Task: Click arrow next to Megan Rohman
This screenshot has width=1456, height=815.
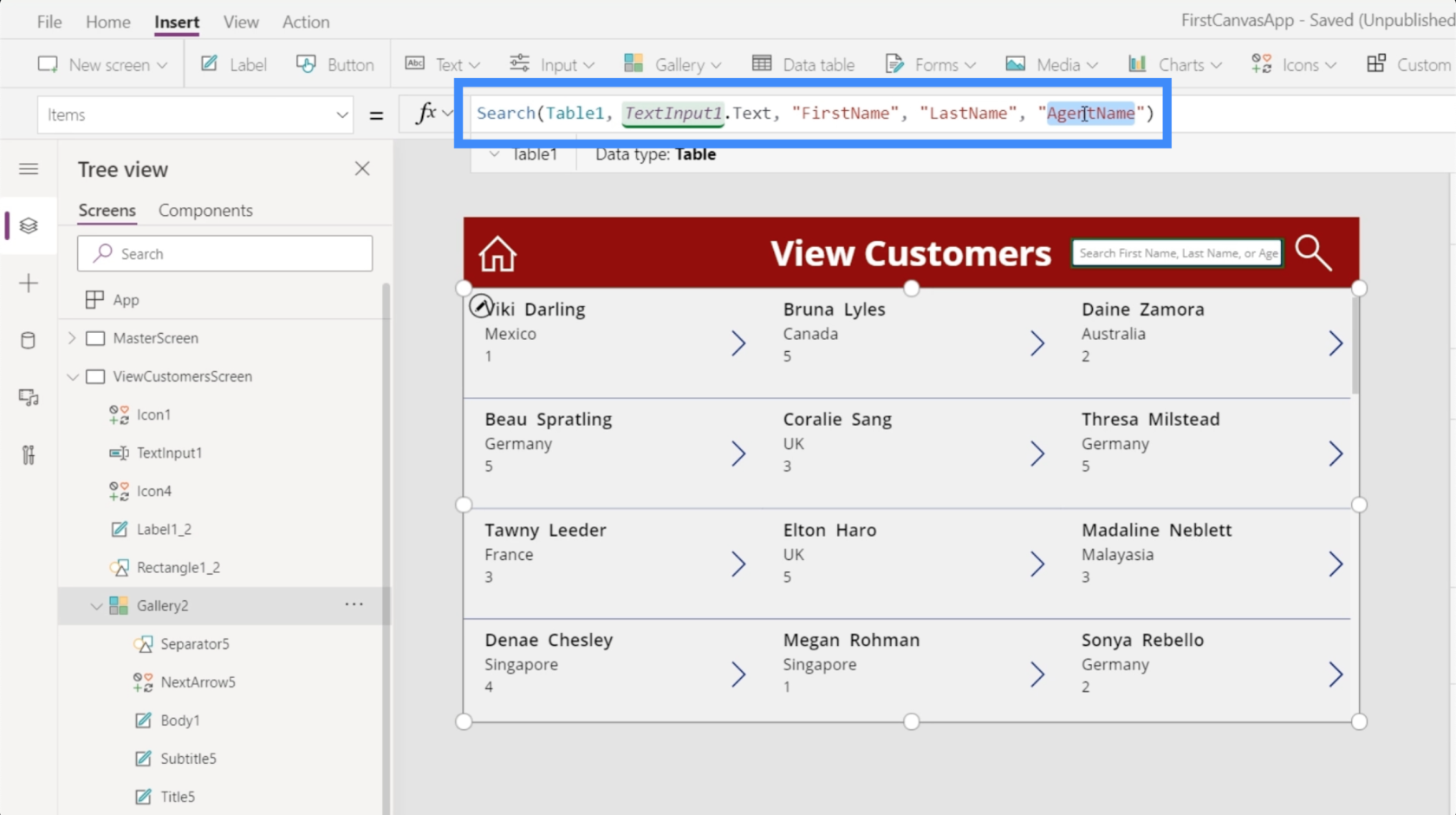Action: click(x=1037, y=675)
